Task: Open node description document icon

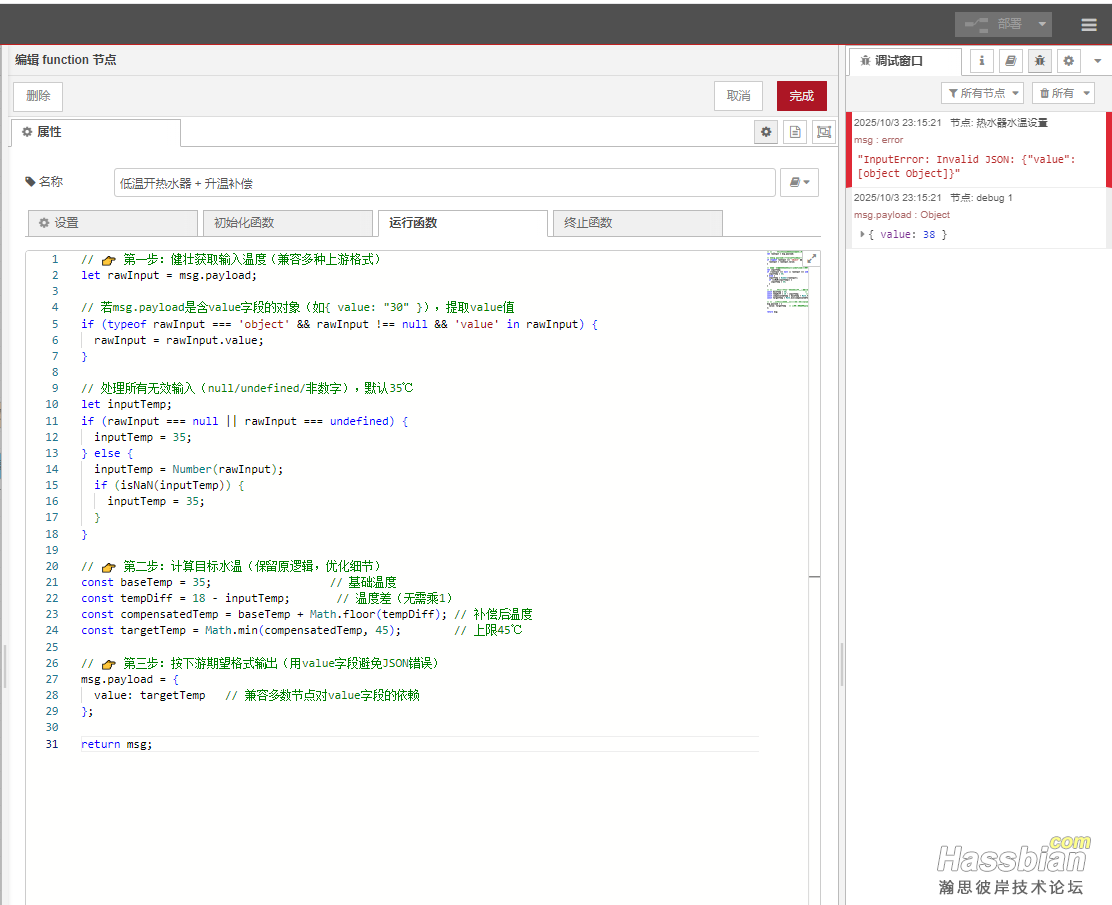Action: pyautogui.click(x=795, y=132)
